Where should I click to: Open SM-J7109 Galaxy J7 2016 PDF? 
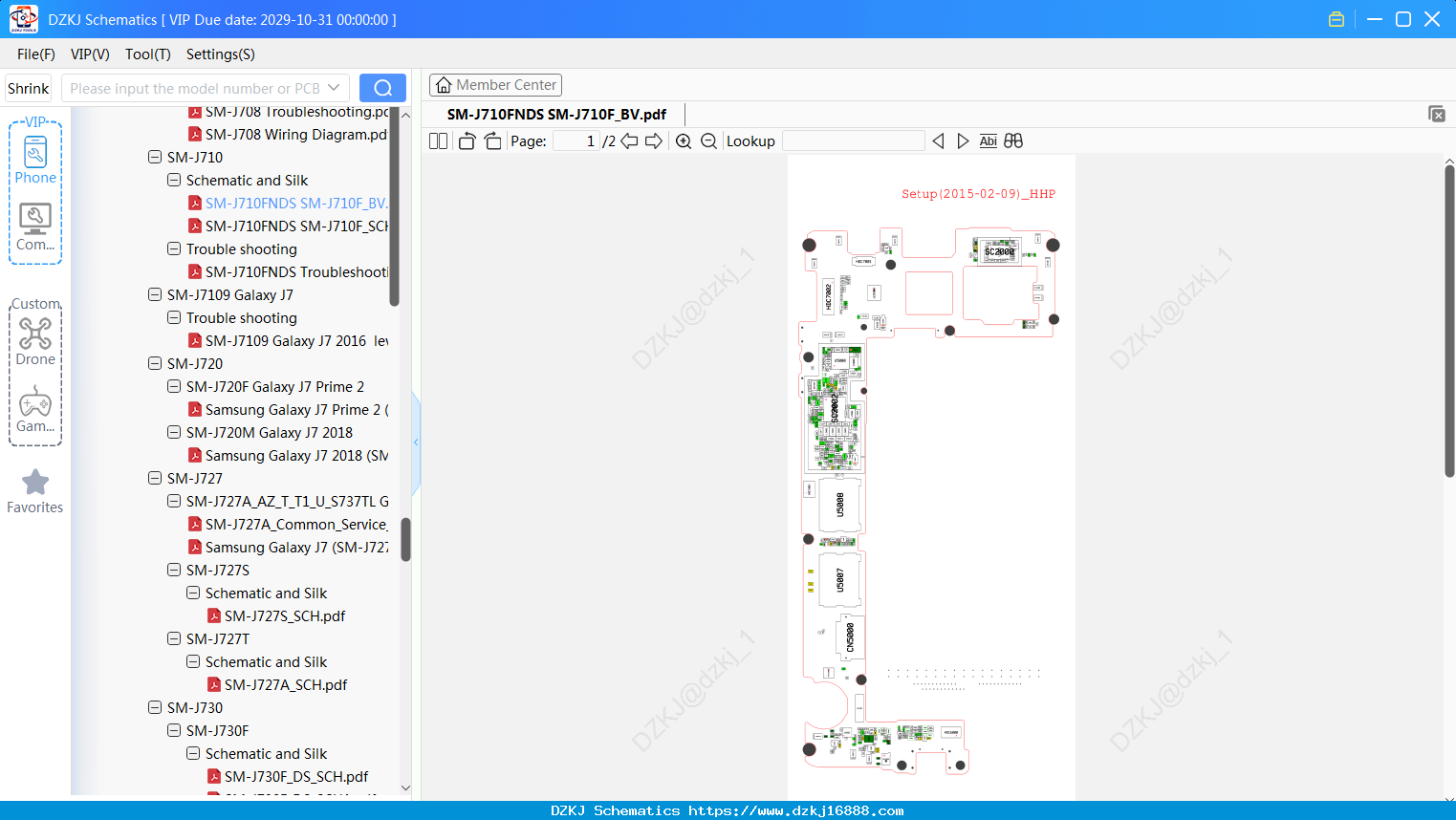tap(288, 341)
